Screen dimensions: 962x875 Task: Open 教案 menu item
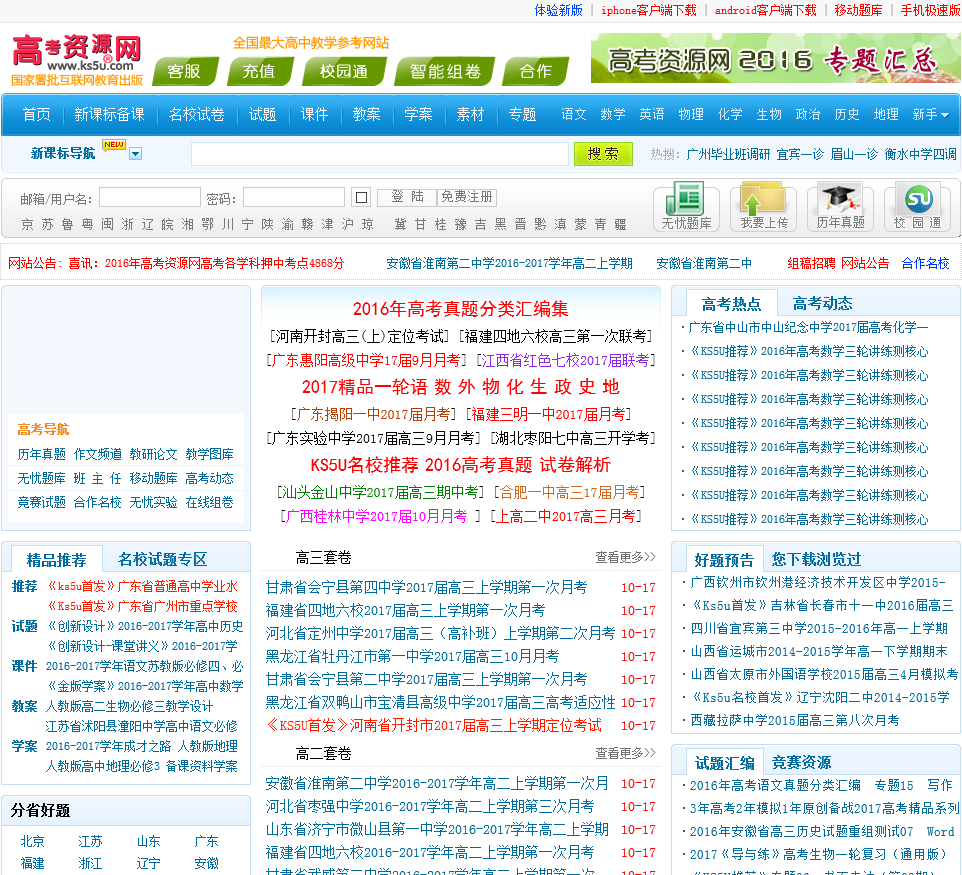pyautogui.click(x=366, y=115)
